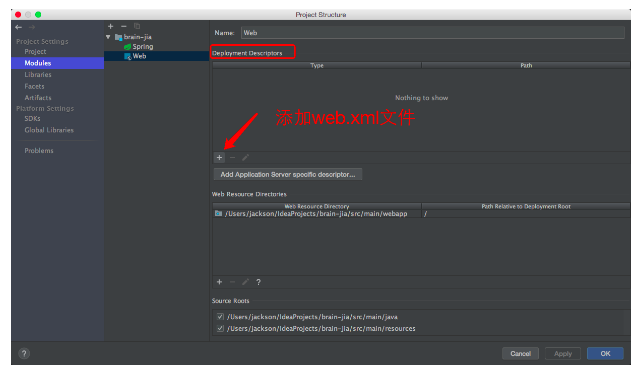
Task: Open Facets settings
Action: pos(34,86)
